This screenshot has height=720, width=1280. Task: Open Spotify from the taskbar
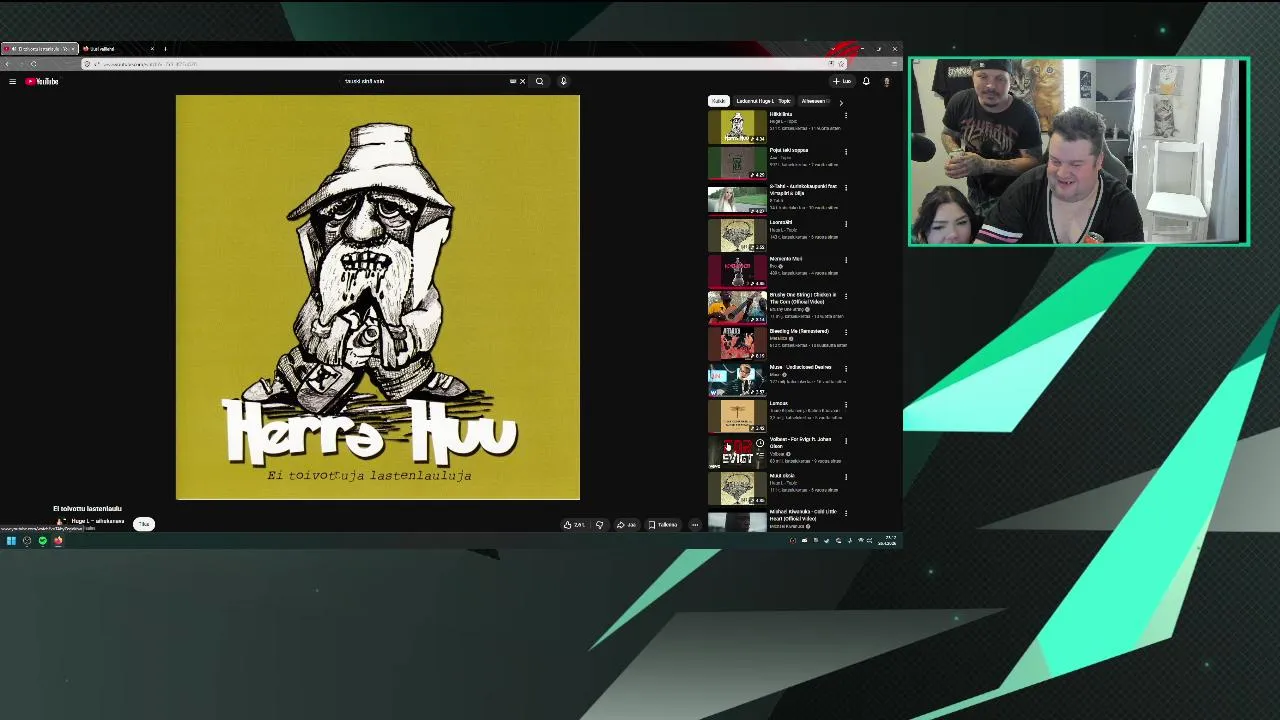[x=42, y=541]
